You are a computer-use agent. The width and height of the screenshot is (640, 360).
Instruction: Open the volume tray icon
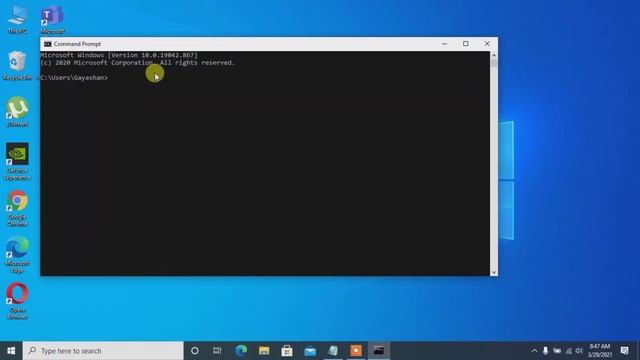579,351
